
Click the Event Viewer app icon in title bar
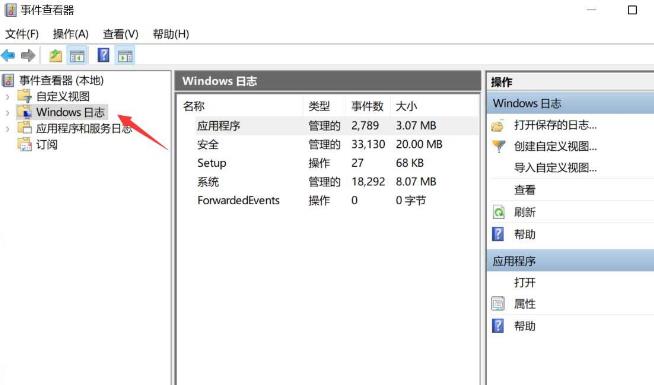click(x=10, y=10)
